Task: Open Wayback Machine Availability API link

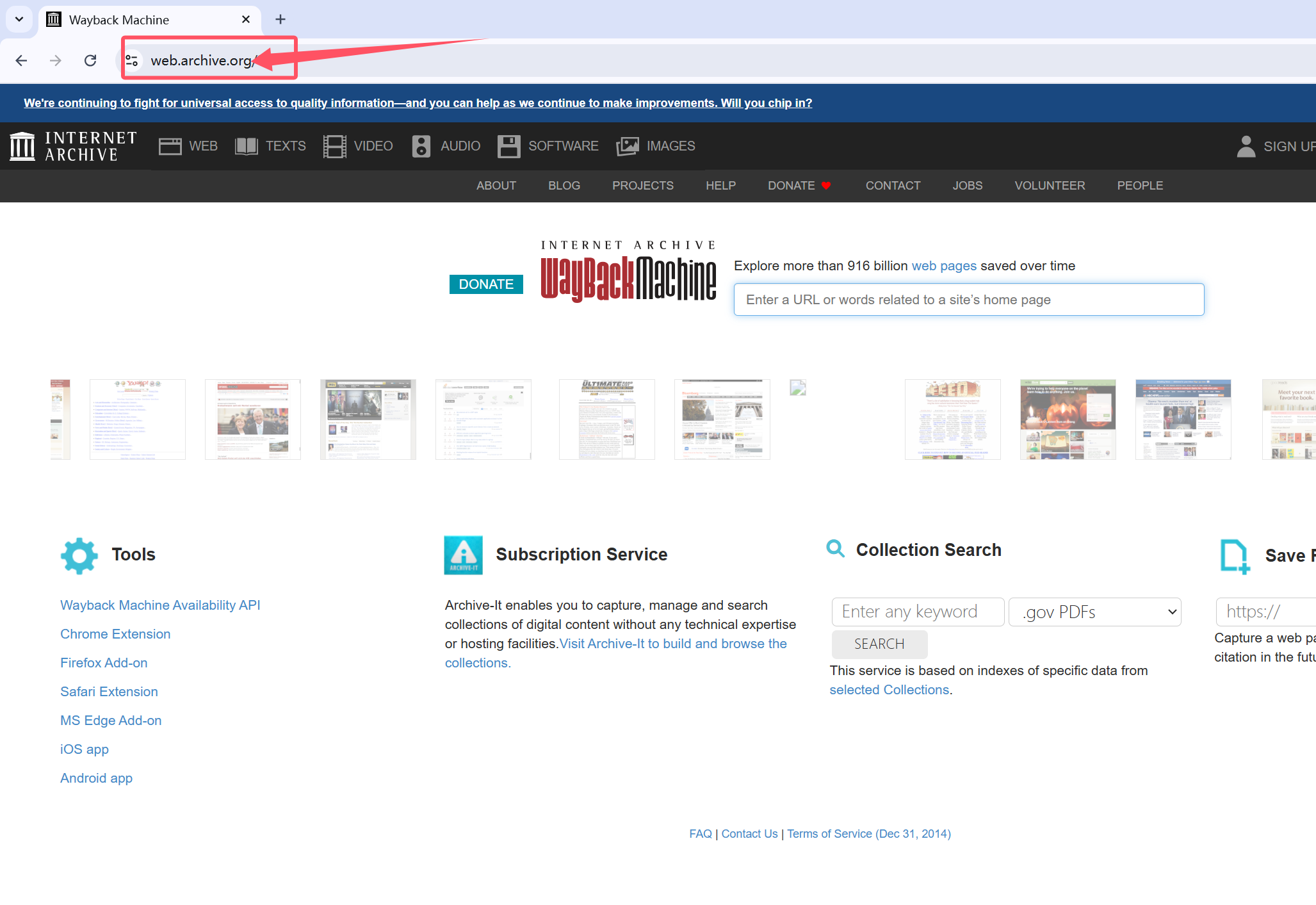Action: 160,605
